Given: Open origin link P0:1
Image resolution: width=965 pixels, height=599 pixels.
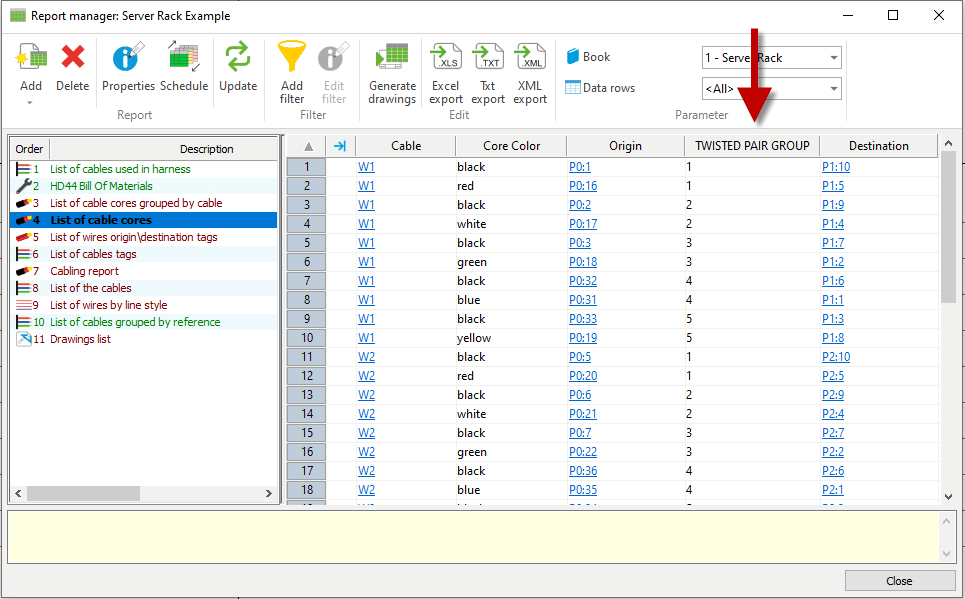Looking at the screenshot, I should [580, 167].
